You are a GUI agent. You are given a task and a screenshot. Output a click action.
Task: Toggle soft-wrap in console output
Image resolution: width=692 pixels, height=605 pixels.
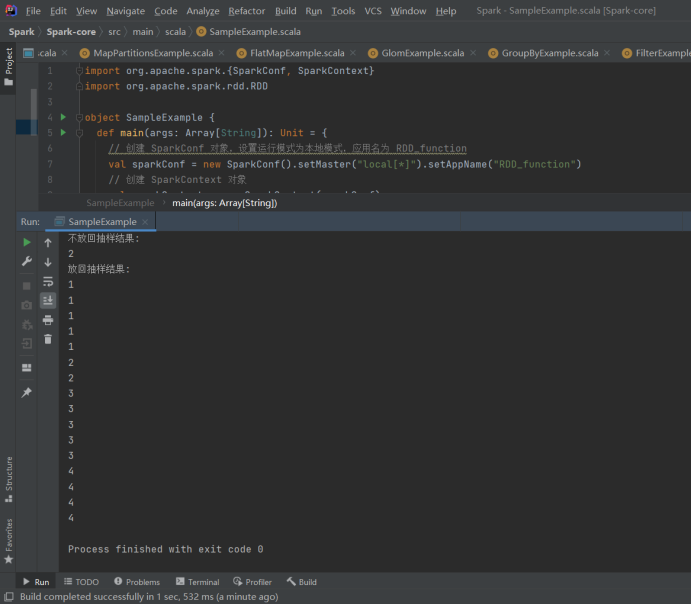point(48,282)
